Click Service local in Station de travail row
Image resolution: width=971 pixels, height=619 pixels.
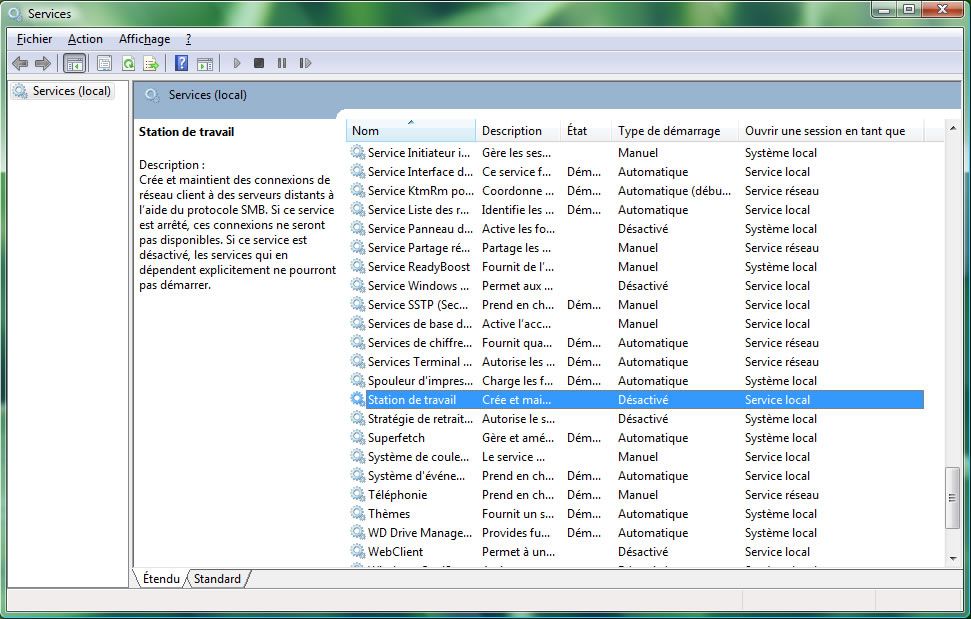click(777, 400)
